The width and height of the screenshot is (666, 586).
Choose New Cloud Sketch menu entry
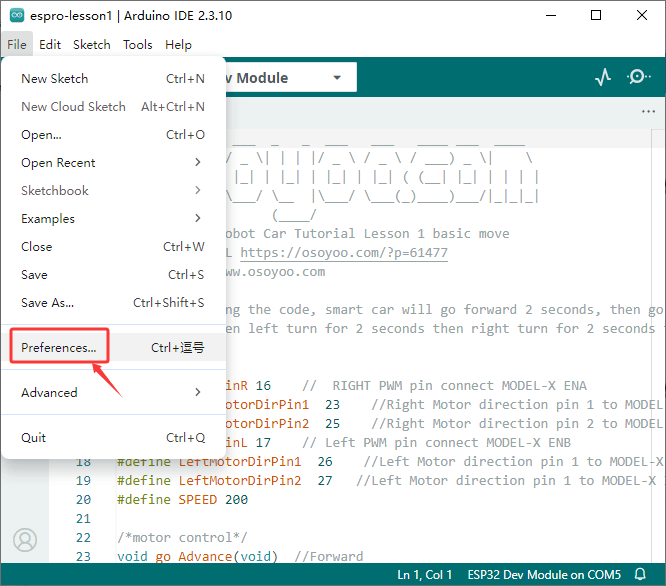(x=113, y=107)
